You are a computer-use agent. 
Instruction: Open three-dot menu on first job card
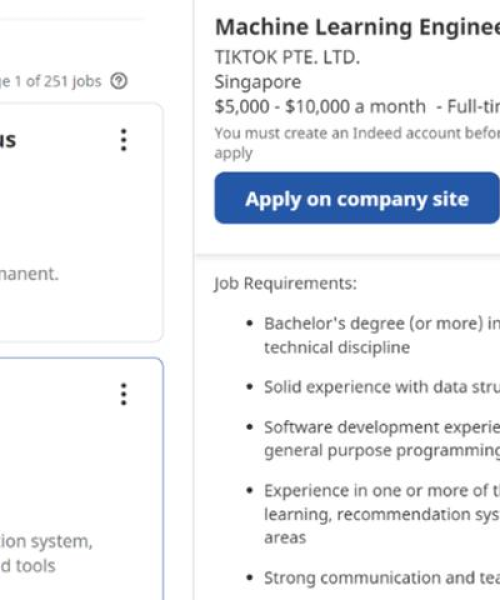pyautogui.click(x=124, y=140)
